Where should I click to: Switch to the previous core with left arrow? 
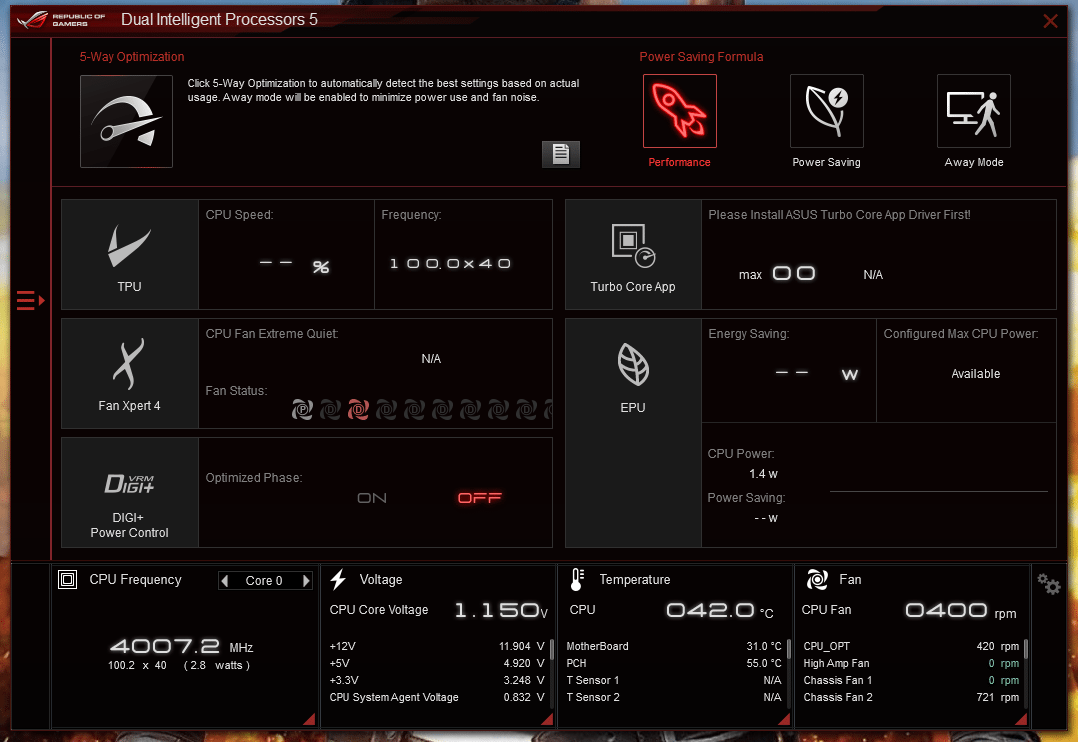click(x=225, y=580)
